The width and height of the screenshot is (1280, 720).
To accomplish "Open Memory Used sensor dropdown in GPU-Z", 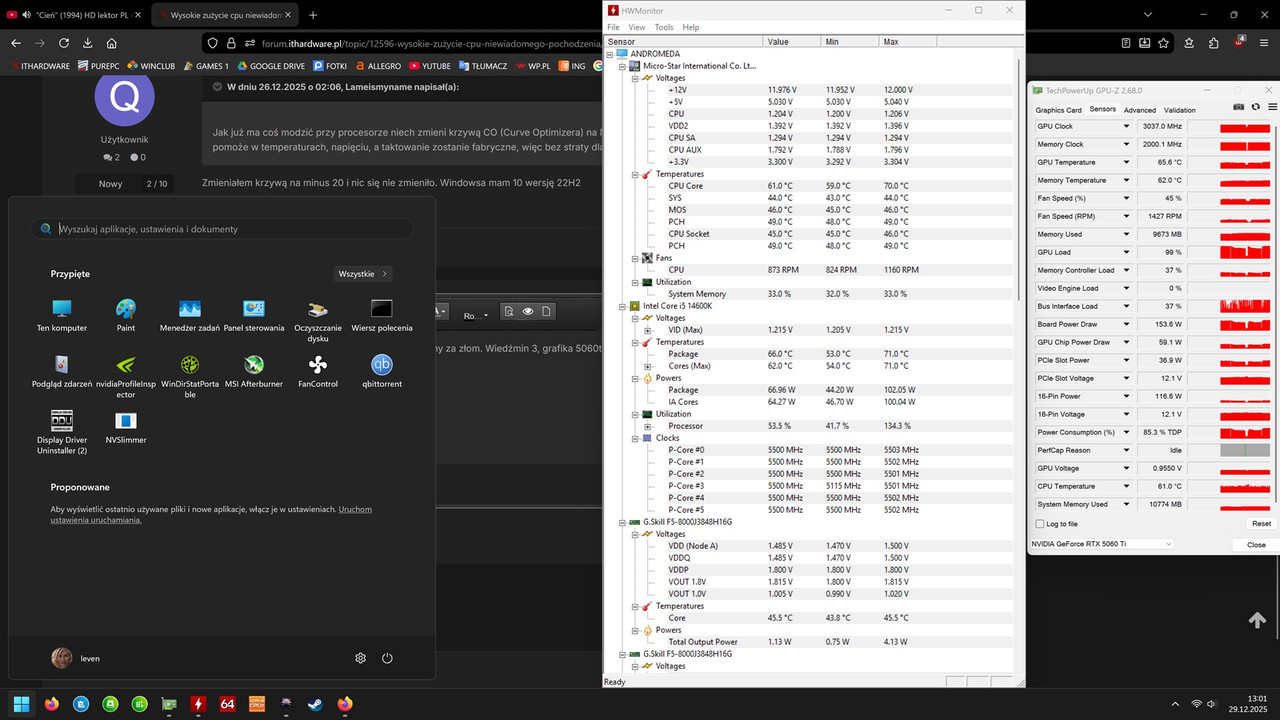I will coord(1127,235).
